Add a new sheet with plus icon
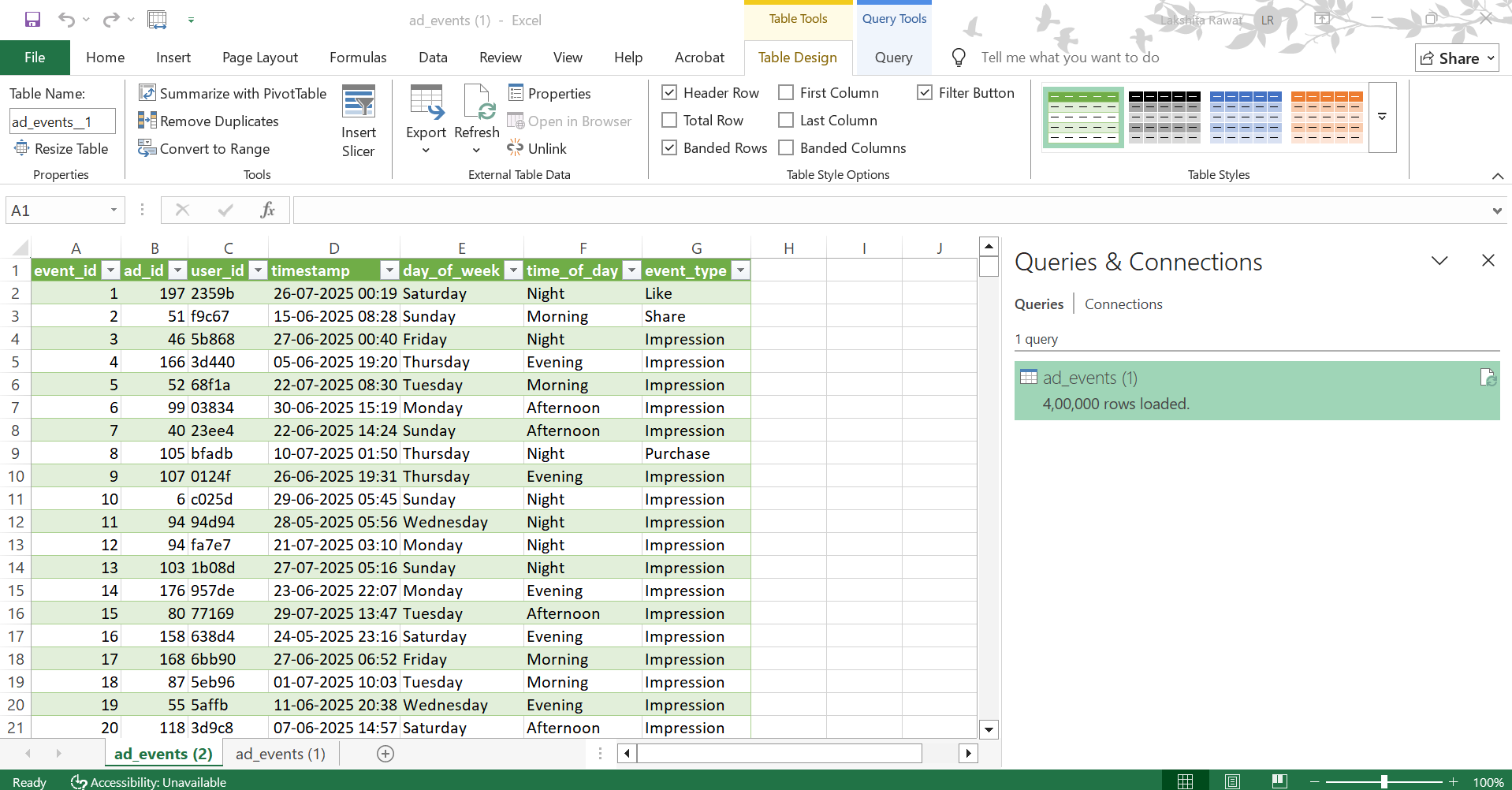 385,754
